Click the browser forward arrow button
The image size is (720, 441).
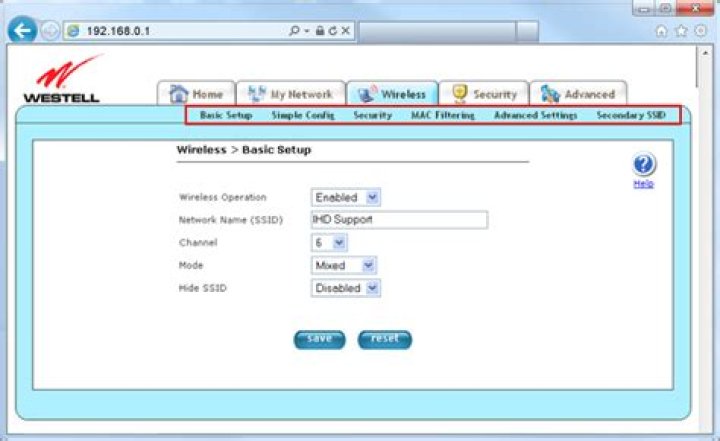click(50, 31)
